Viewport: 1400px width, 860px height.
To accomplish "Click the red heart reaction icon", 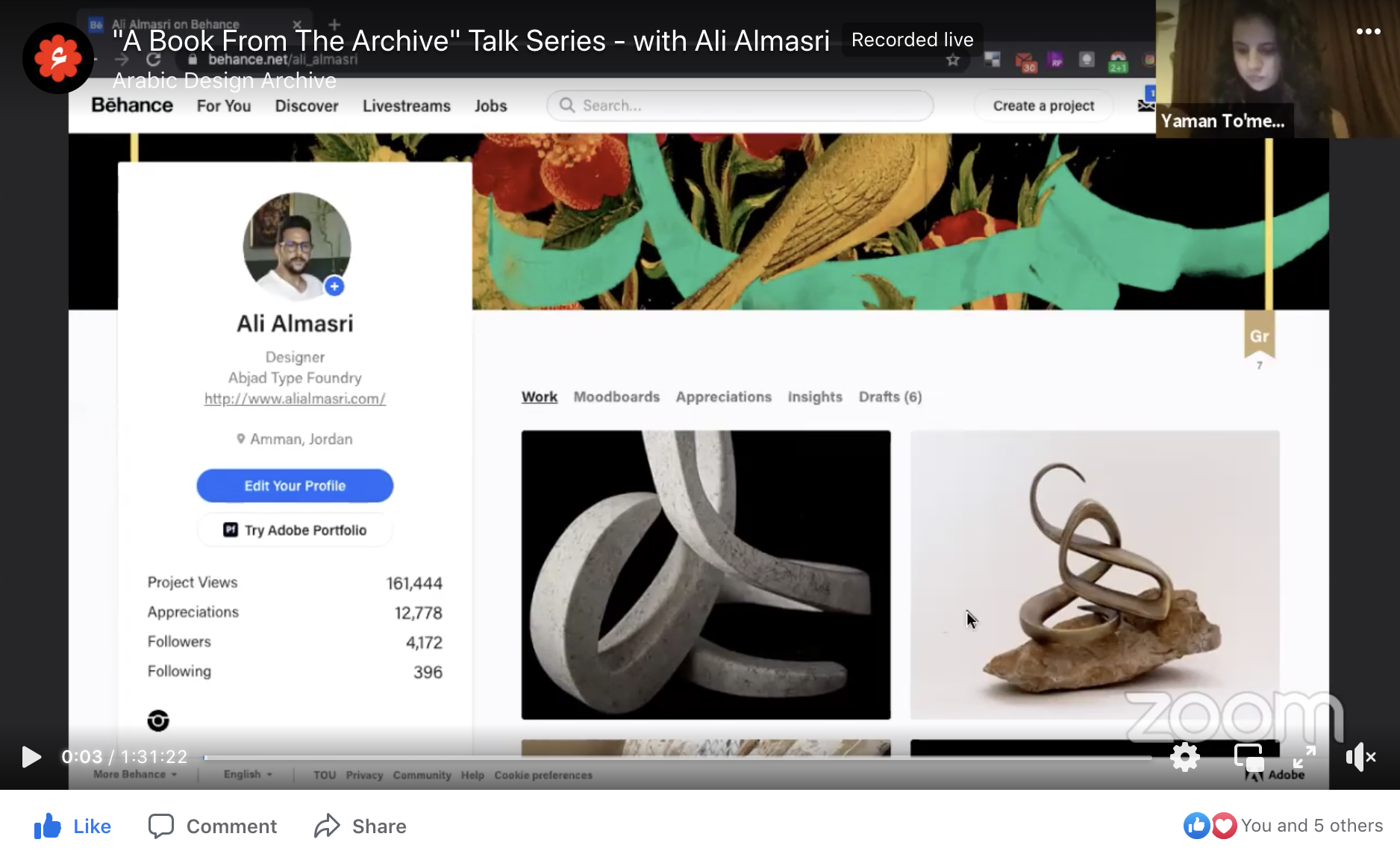I will (x=1224, y=826).
